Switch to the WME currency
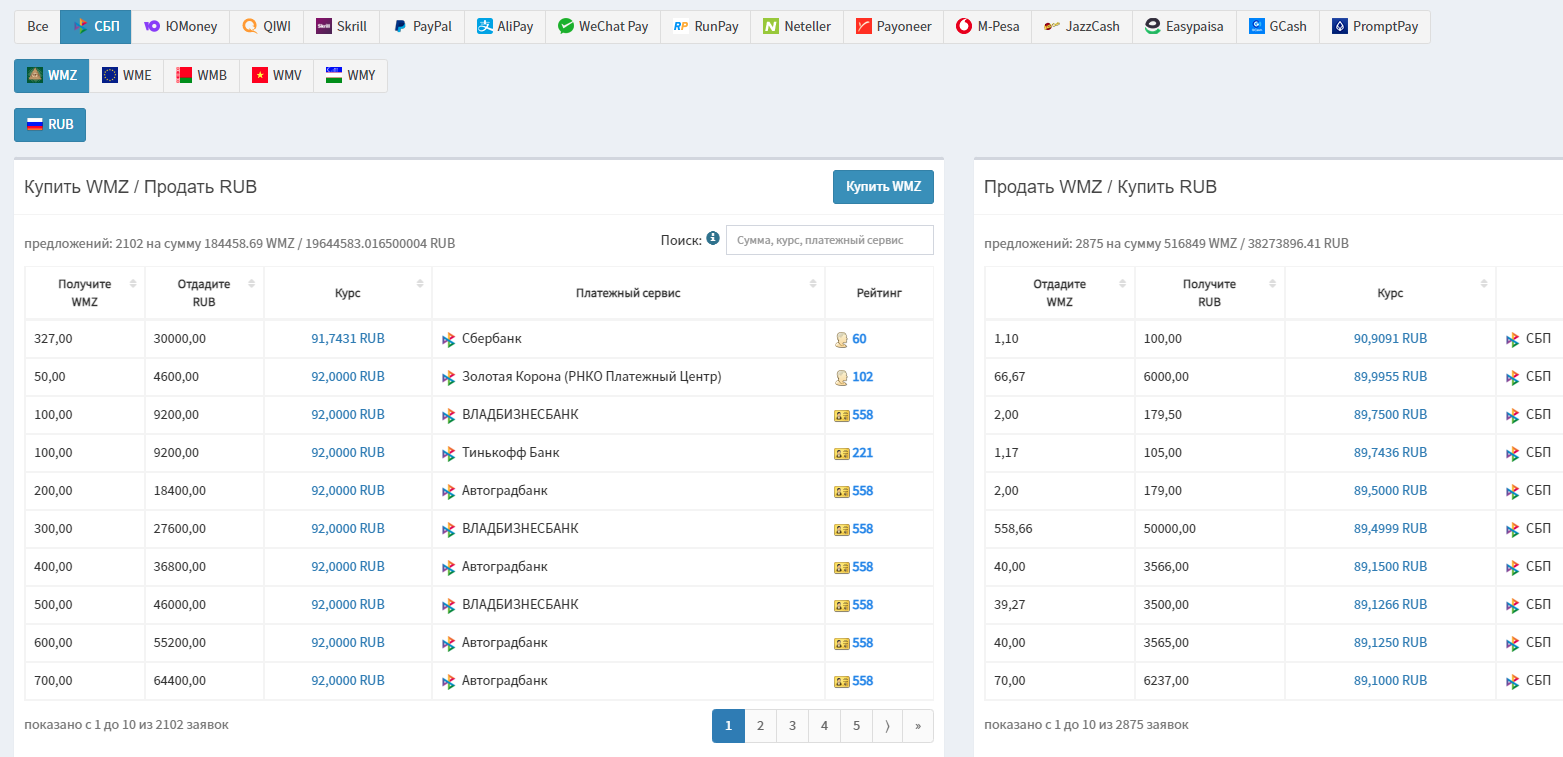This screenshot has height=757, width=1563. [126, 76]
